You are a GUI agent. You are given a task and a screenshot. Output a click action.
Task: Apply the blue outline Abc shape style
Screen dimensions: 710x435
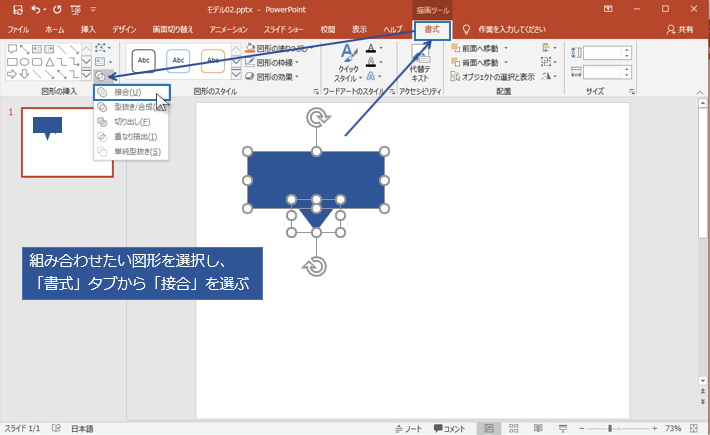(178, 61)
